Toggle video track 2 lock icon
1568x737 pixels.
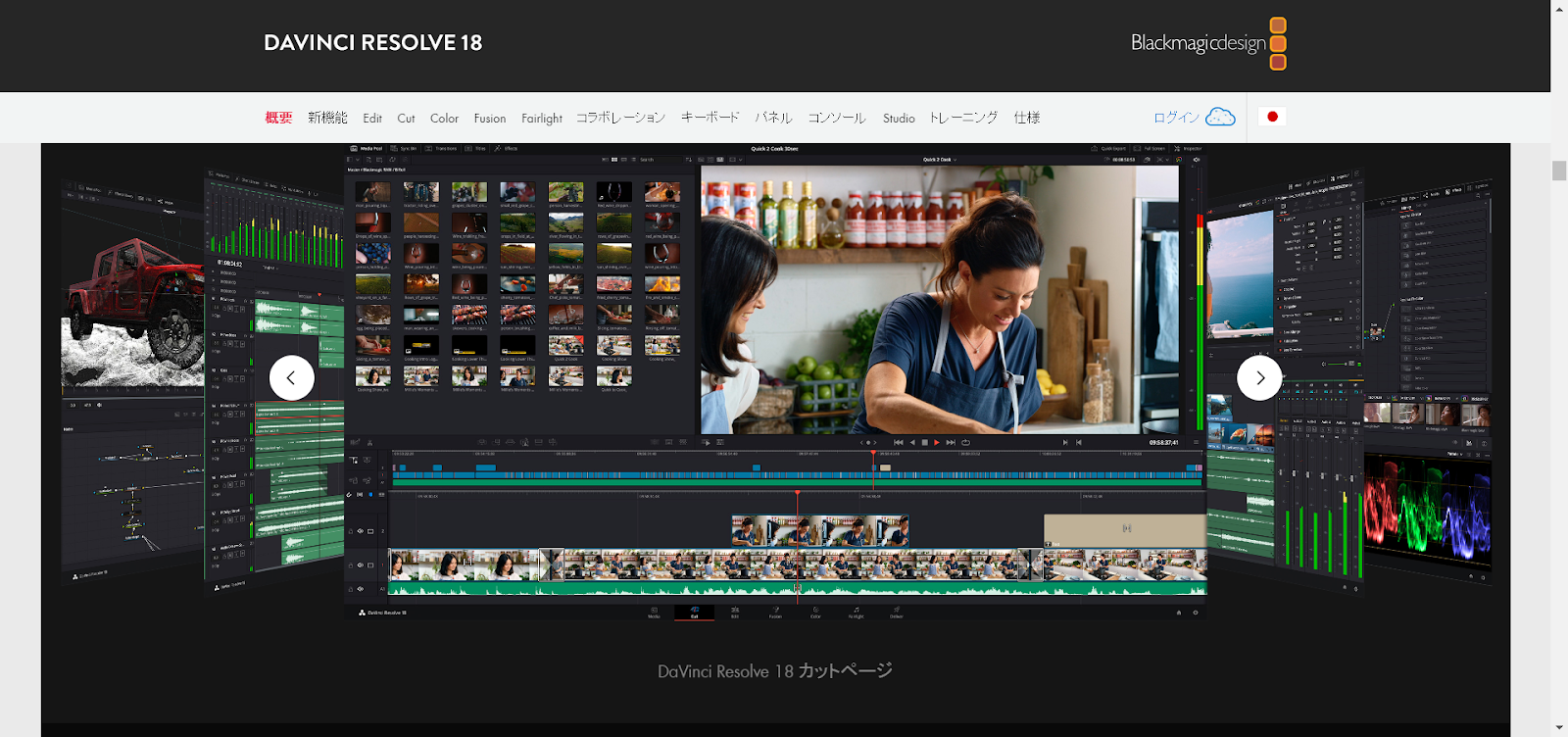(x=351, y=531)
